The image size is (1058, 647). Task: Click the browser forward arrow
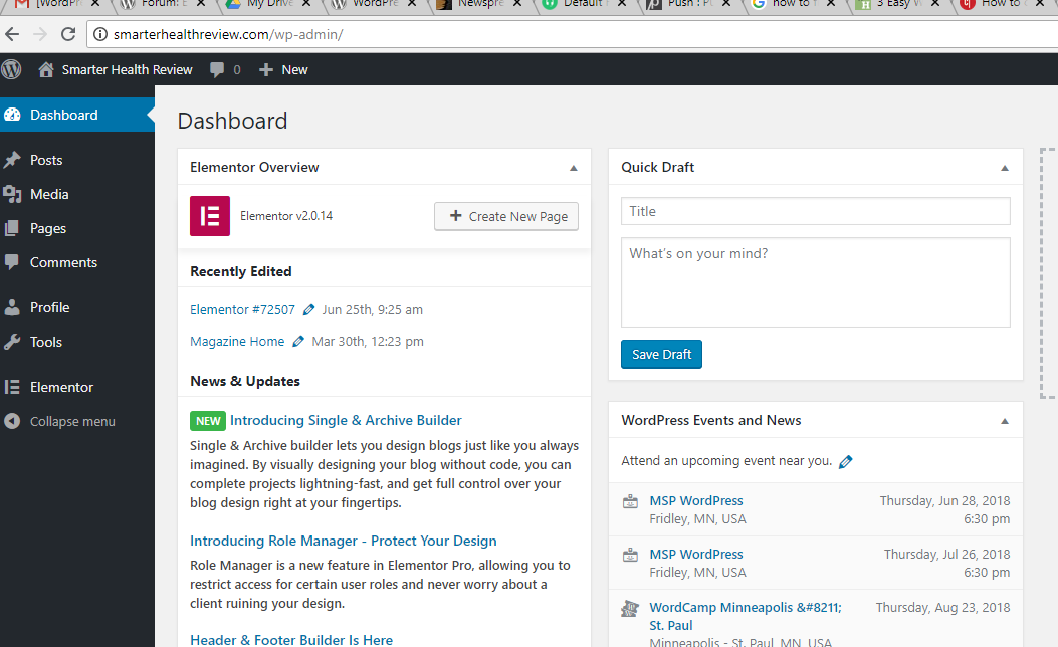coord(40,34)
